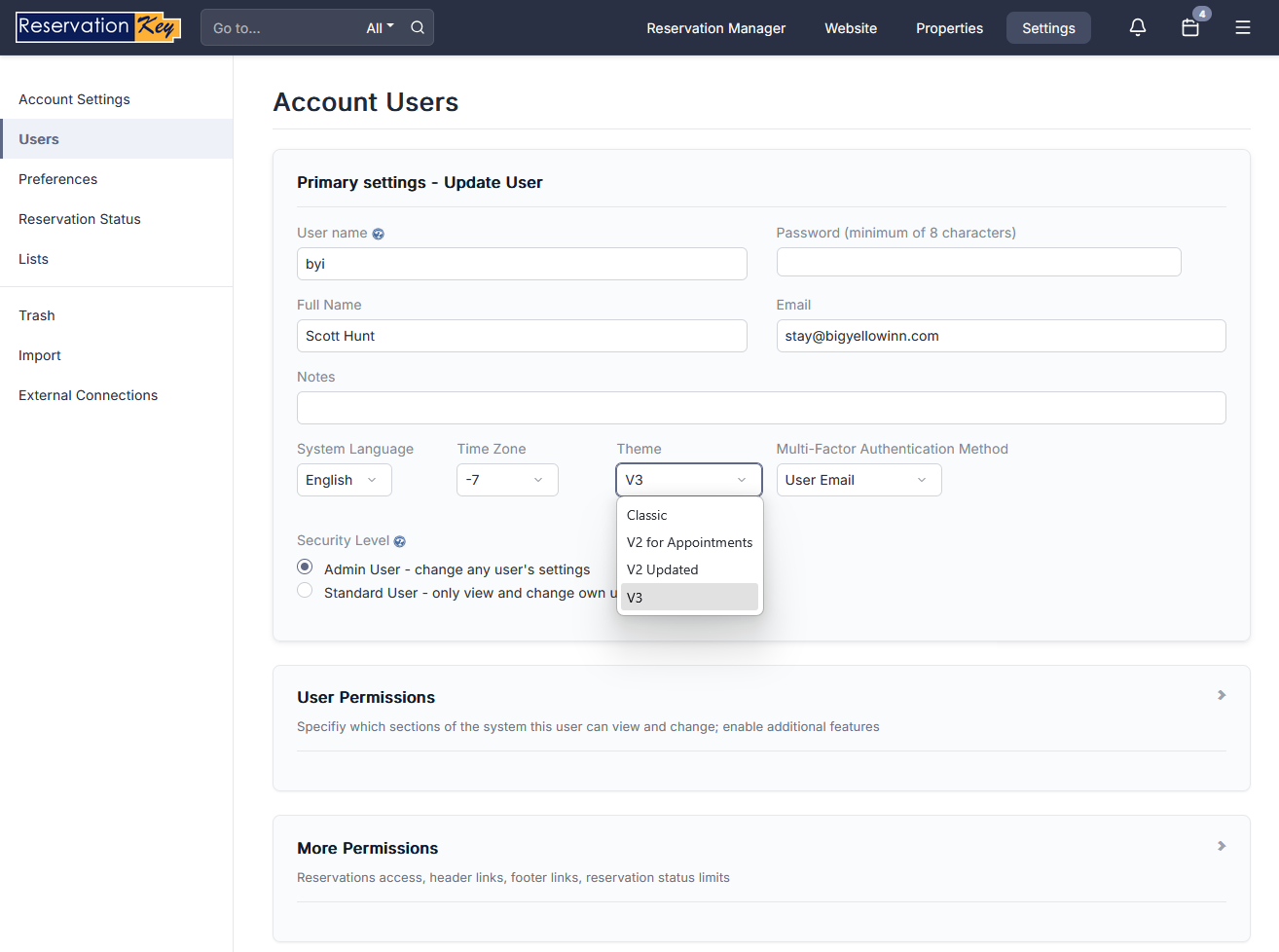This screenshot has width=1279, height=952.
Task: Choose V2 for Appointments theme option
Action: point(689,542)
